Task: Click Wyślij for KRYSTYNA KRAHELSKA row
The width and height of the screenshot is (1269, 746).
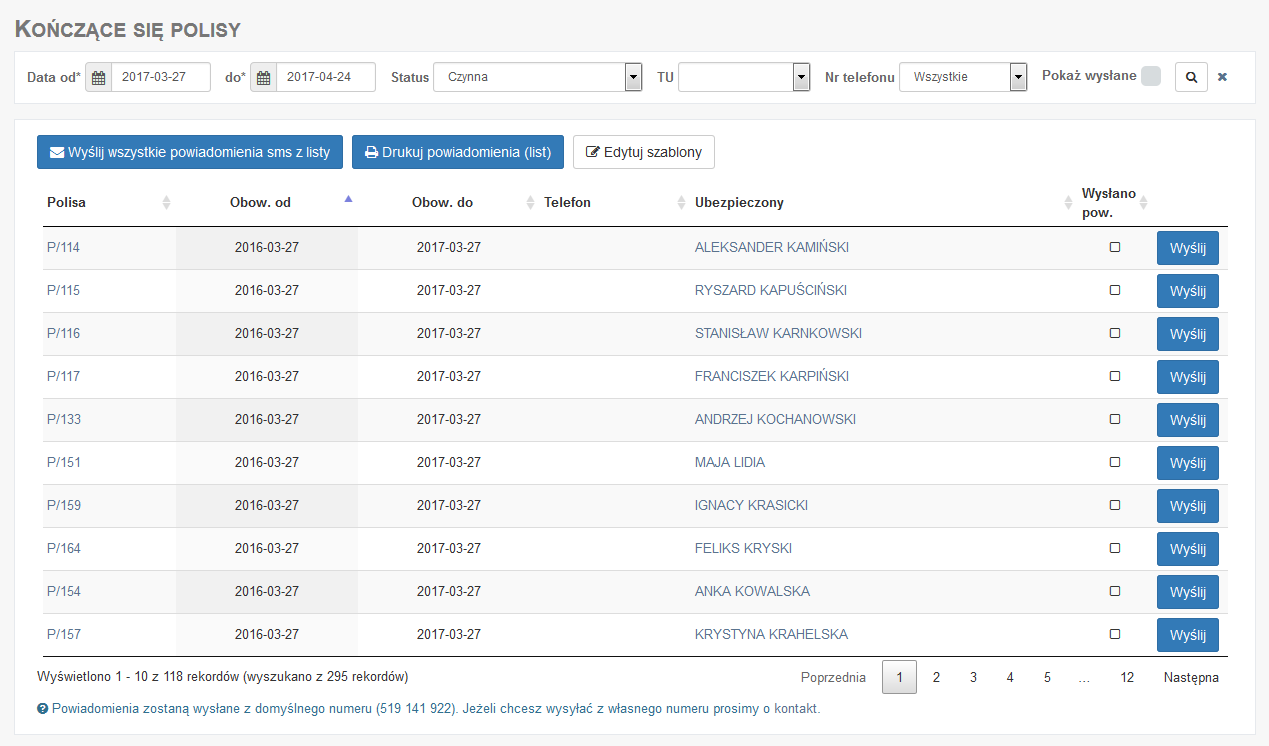Action: [1188, 635]
